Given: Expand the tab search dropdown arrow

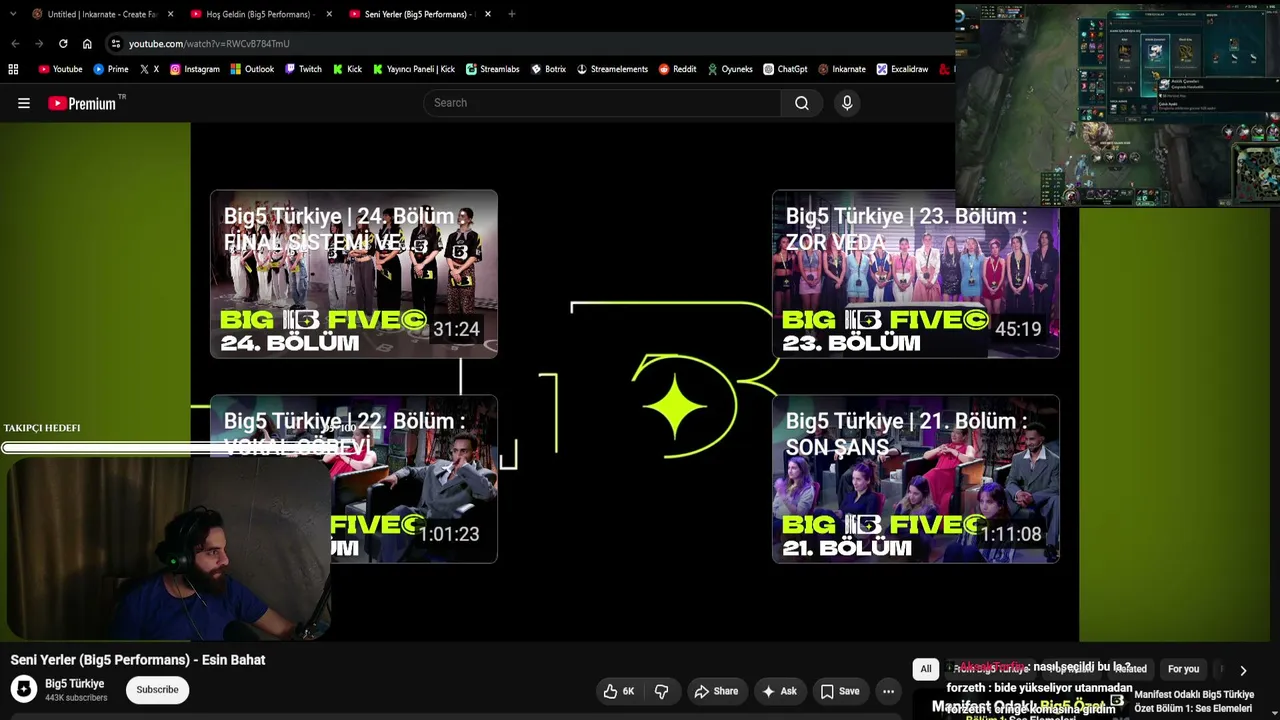Looking at the screenshot, I should [13, 14].
